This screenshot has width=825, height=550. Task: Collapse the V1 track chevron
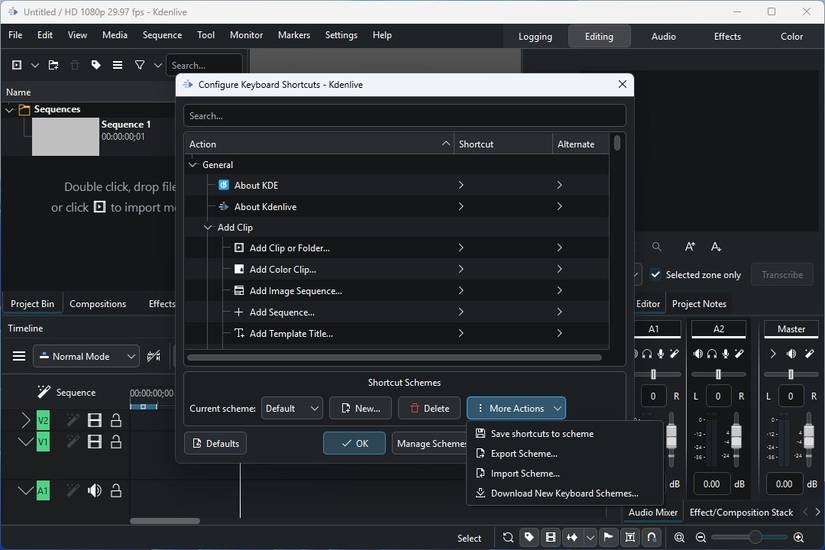25,442
